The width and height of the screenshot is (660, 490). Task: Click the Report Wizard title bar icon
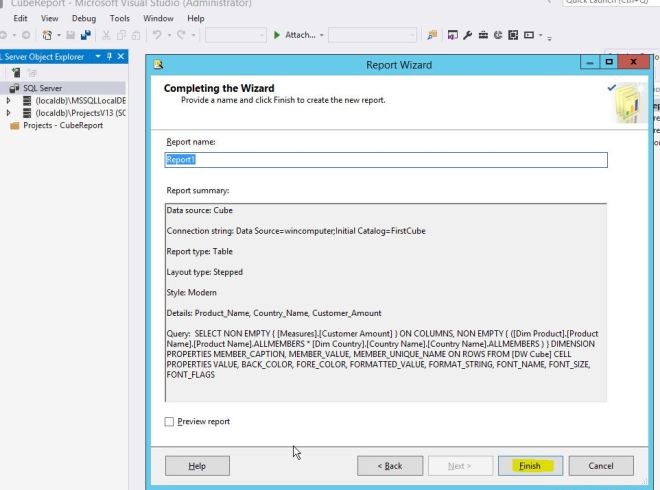tap(158, 64)
